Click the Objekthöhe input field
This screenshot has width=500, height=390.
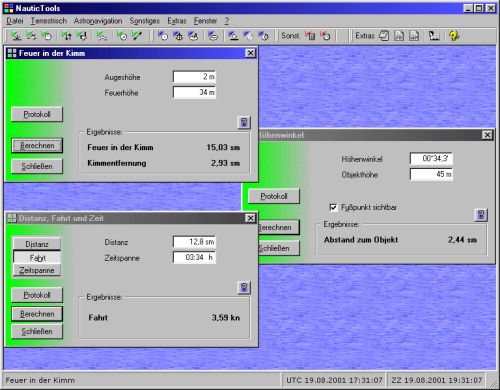[x=431, y=174]
